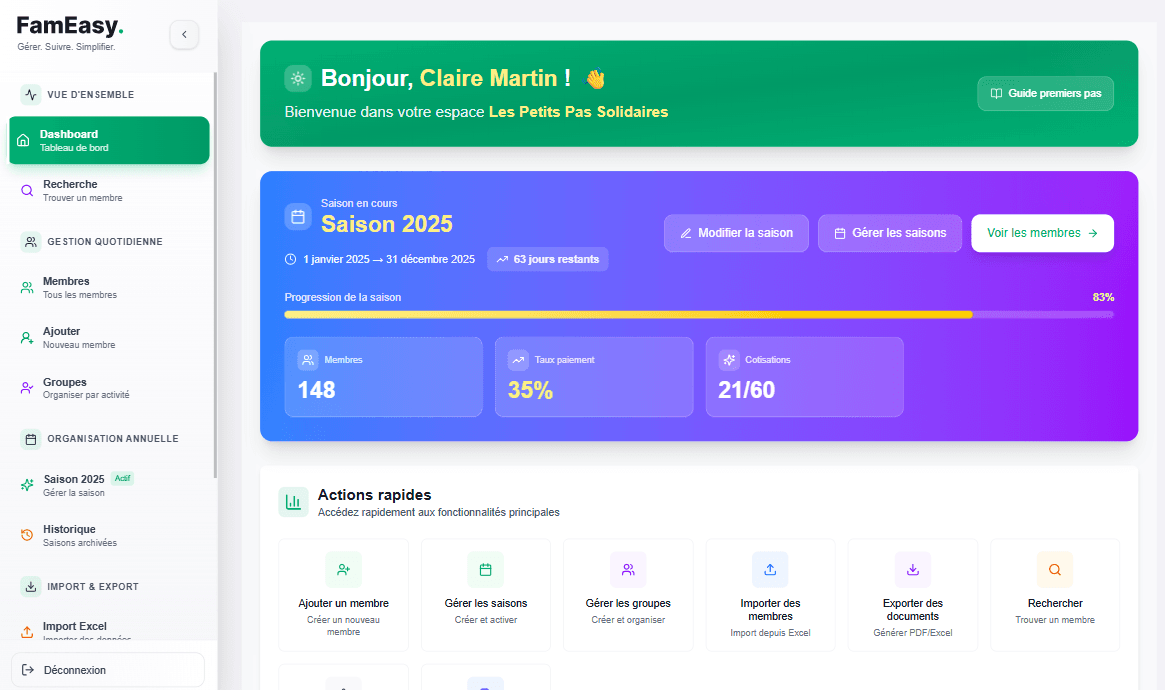Click Modifier la saison
Viewport: 1165px width, 690px height.
[x=736, y=233]
